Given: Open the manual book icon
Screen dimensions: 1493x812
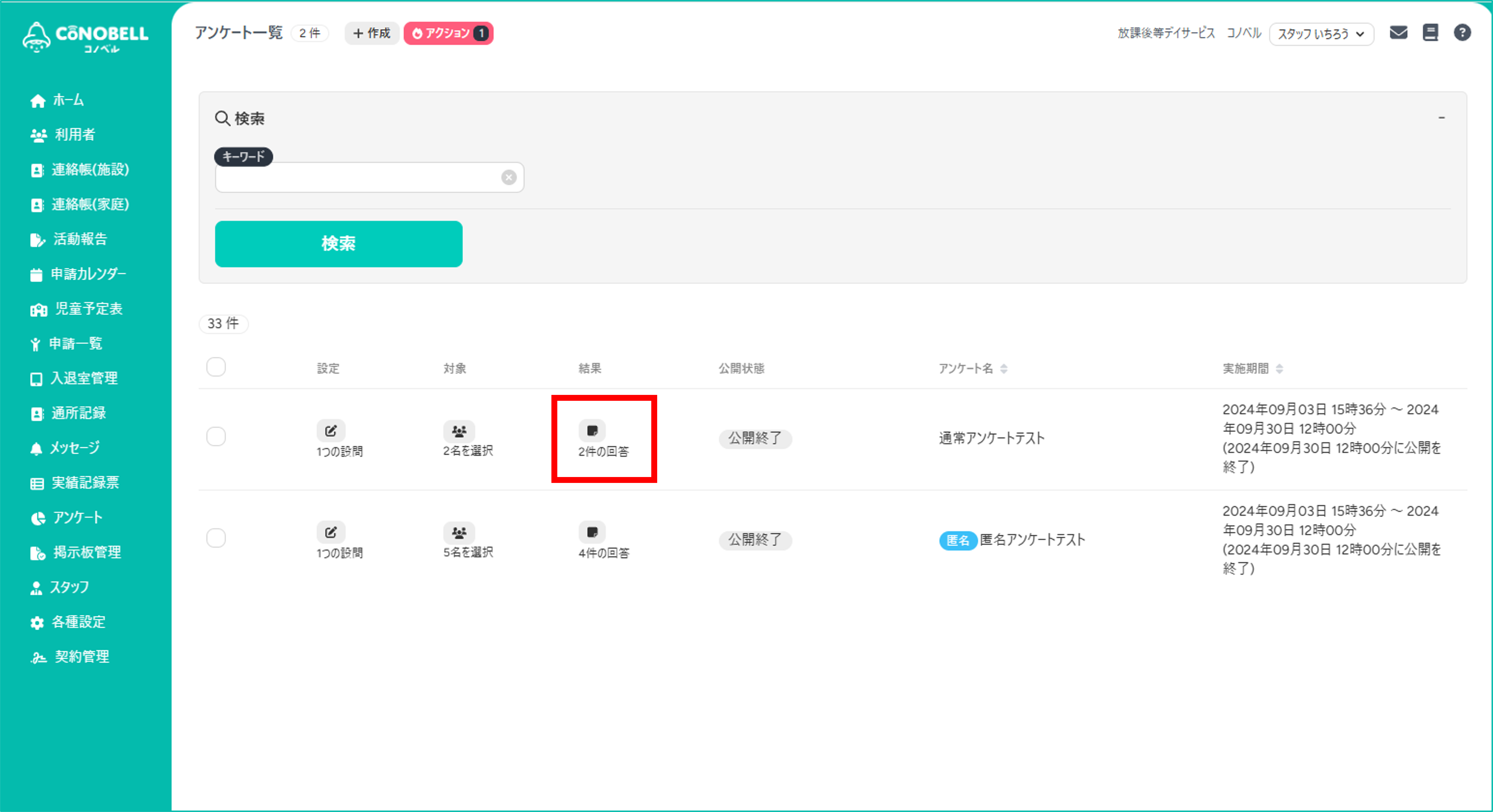Looking at the screenshot, I should point(1431,33).
